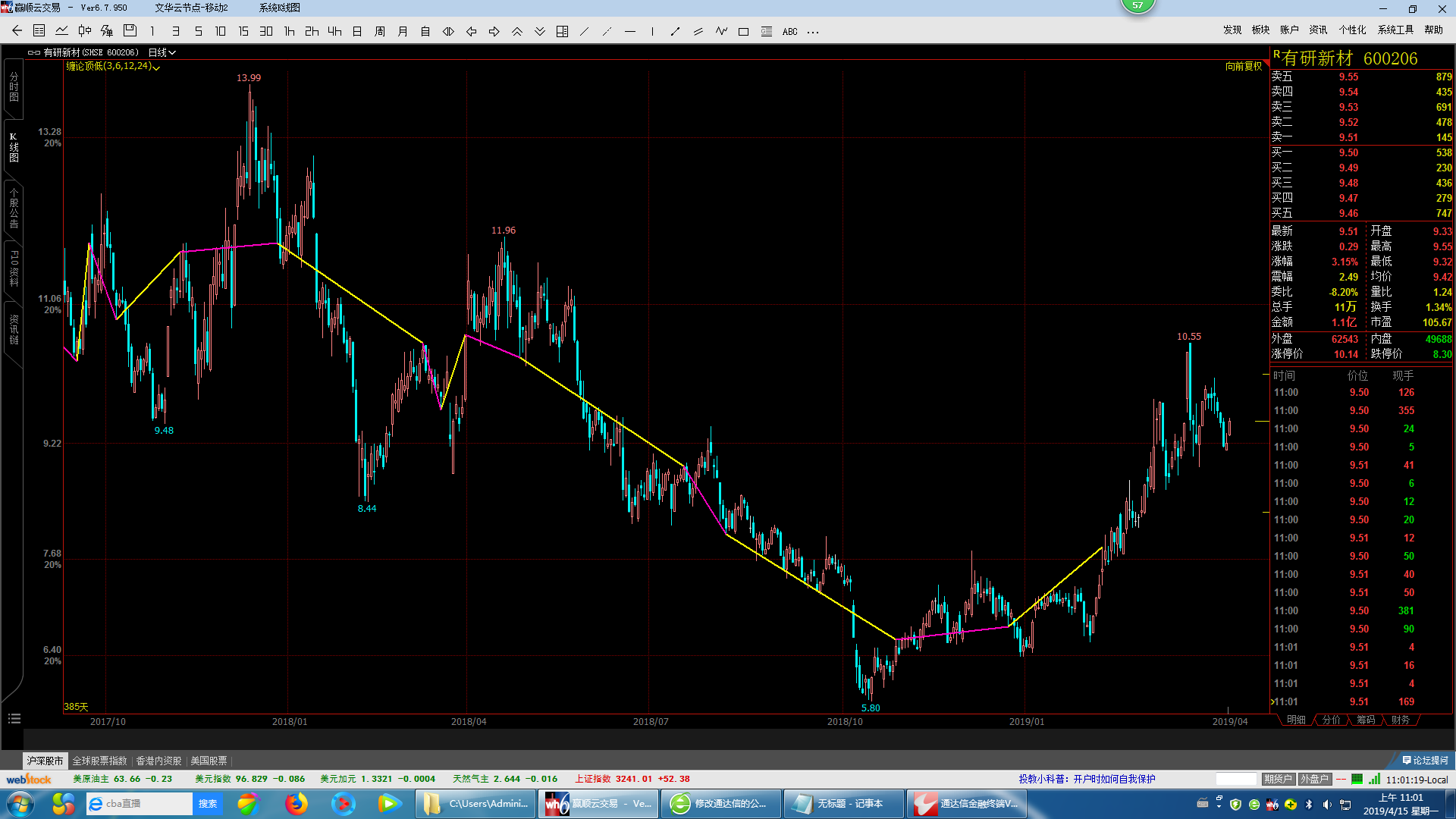
Task: Open 分时图 side panel tab
Action: [x=13, y=86]
